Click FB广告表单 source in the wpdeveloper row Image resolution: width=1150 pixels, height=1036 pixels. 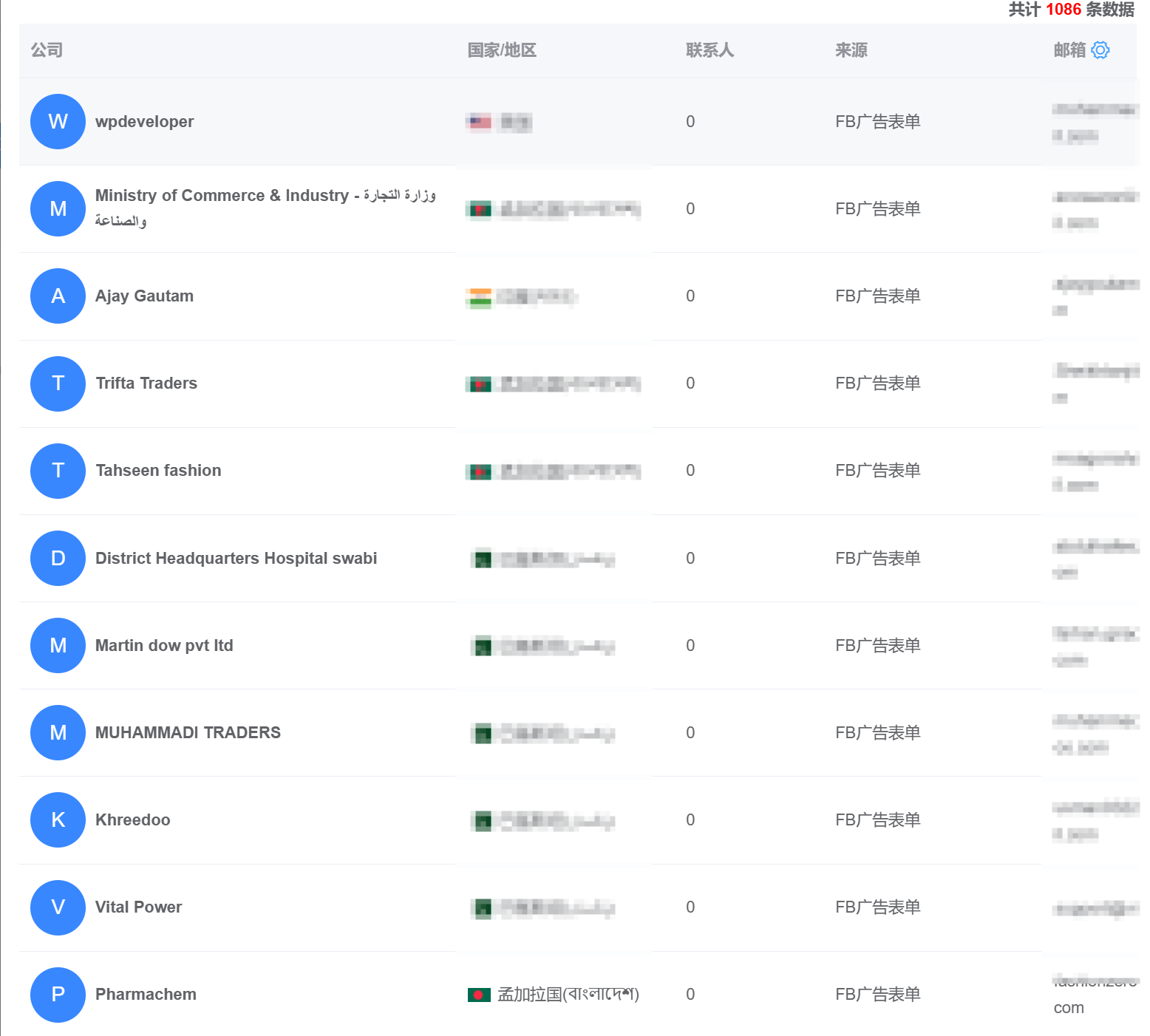pos(878,121)
